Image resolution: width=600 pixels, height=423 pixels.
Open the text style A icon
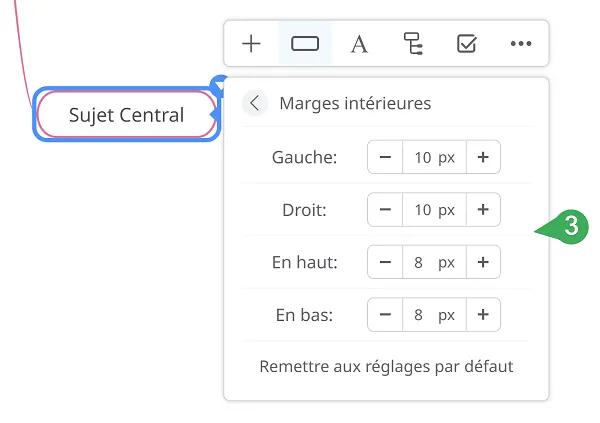click(359, 44)
